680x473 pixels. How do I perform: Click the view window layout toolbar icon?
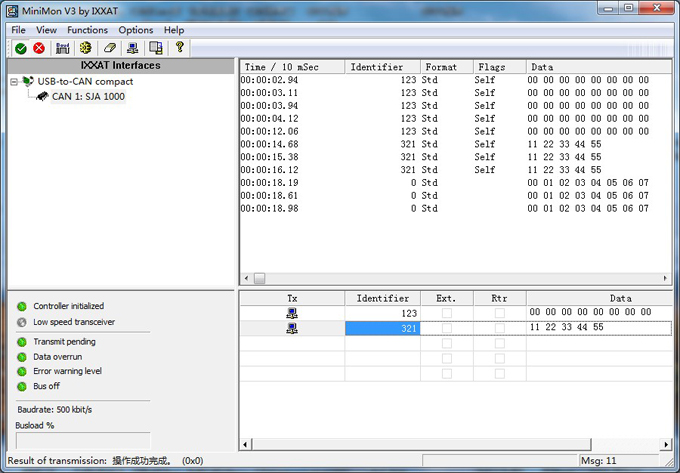click(x=156, y=47)
